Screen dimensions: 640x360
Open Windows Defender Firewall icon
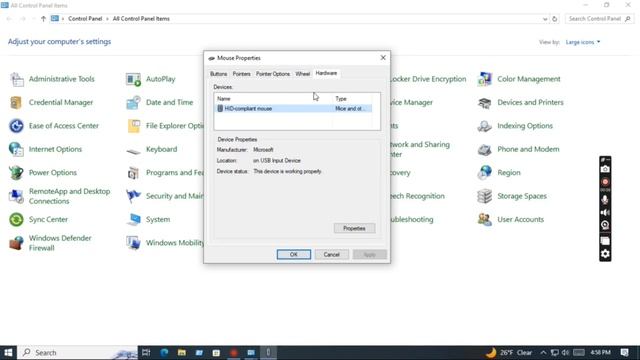click(x=16, y=243)
